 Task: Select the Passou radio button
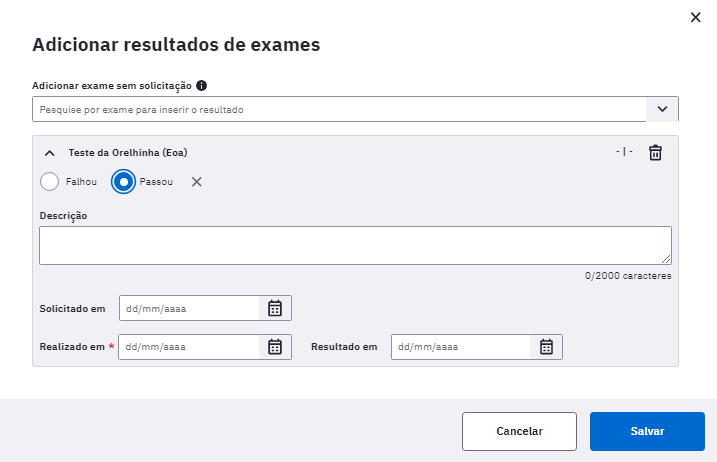click(123, 182)
